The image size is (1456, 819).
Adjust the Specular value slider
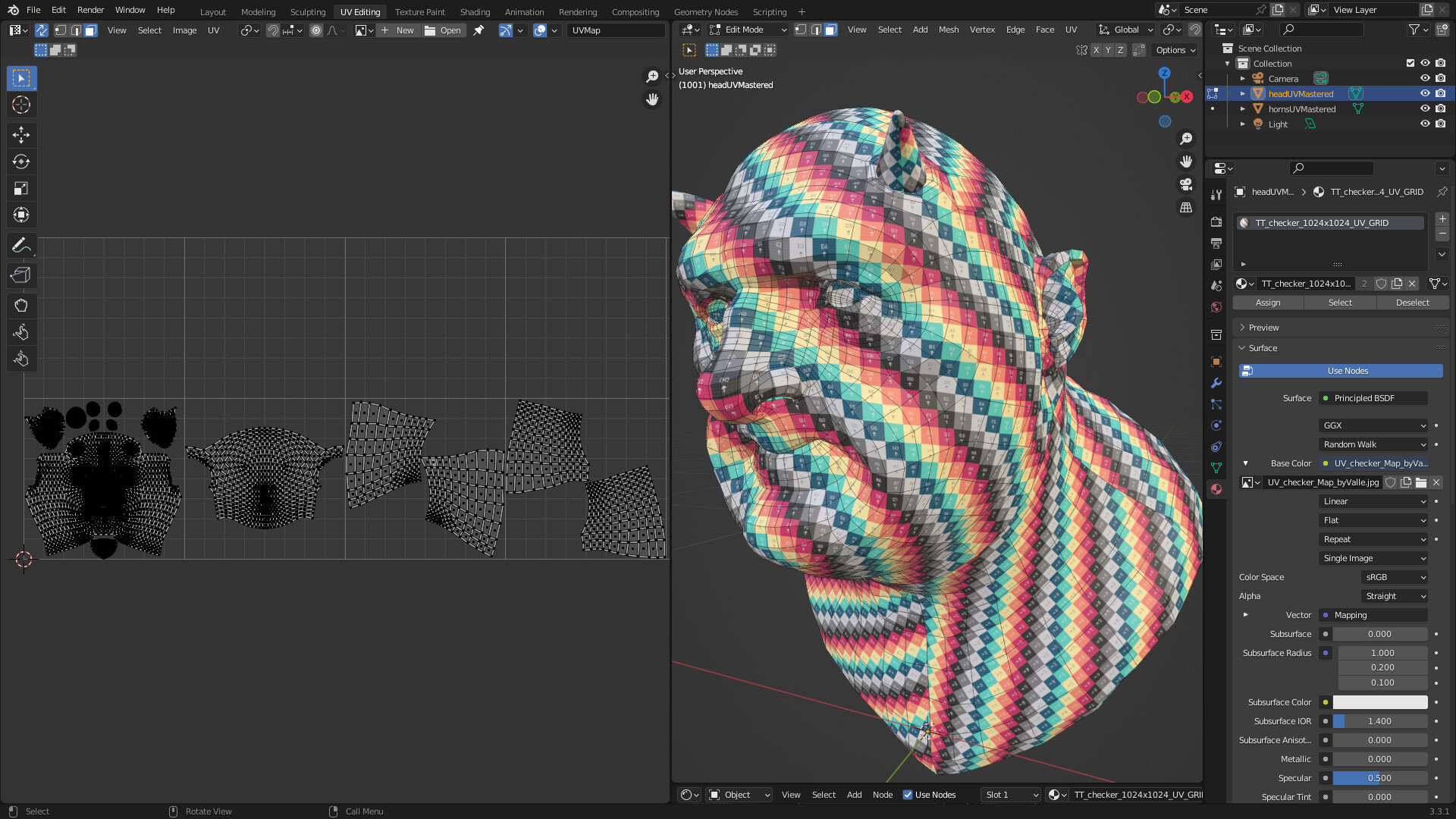[1379, 778]
